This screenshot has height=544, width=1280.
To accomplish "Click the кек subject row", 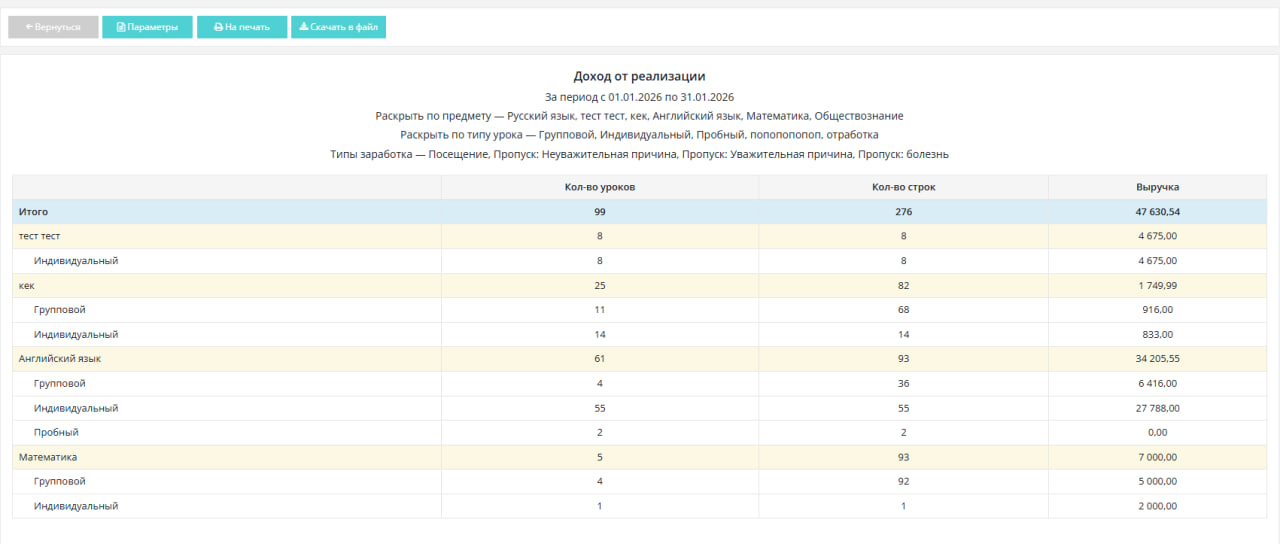I will tap(27, 285).
